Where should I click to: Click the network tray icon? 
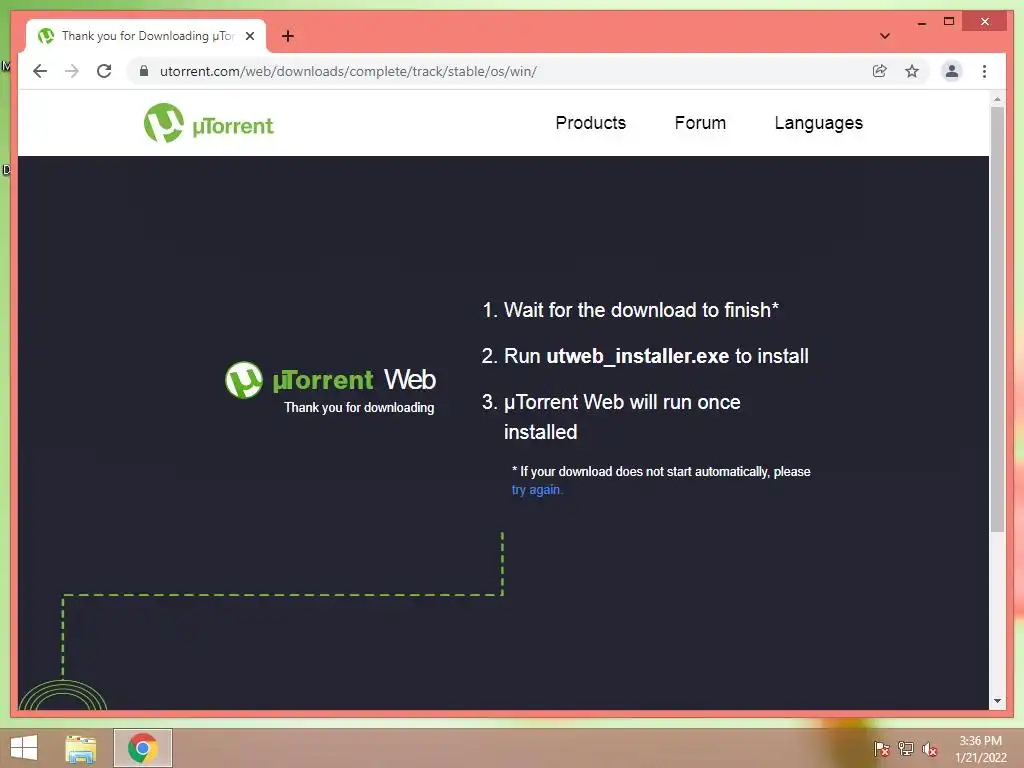(x=906, y=749)
